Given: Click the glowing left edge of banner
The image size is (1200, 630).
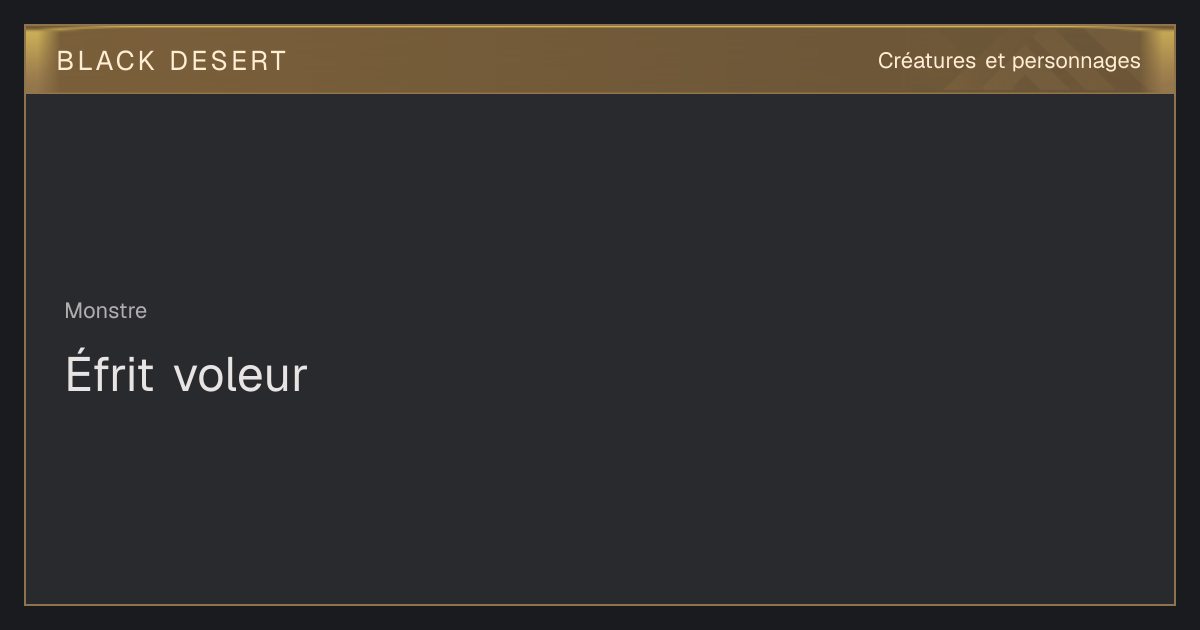Looking at the screenshot, I should coord(34,60).
